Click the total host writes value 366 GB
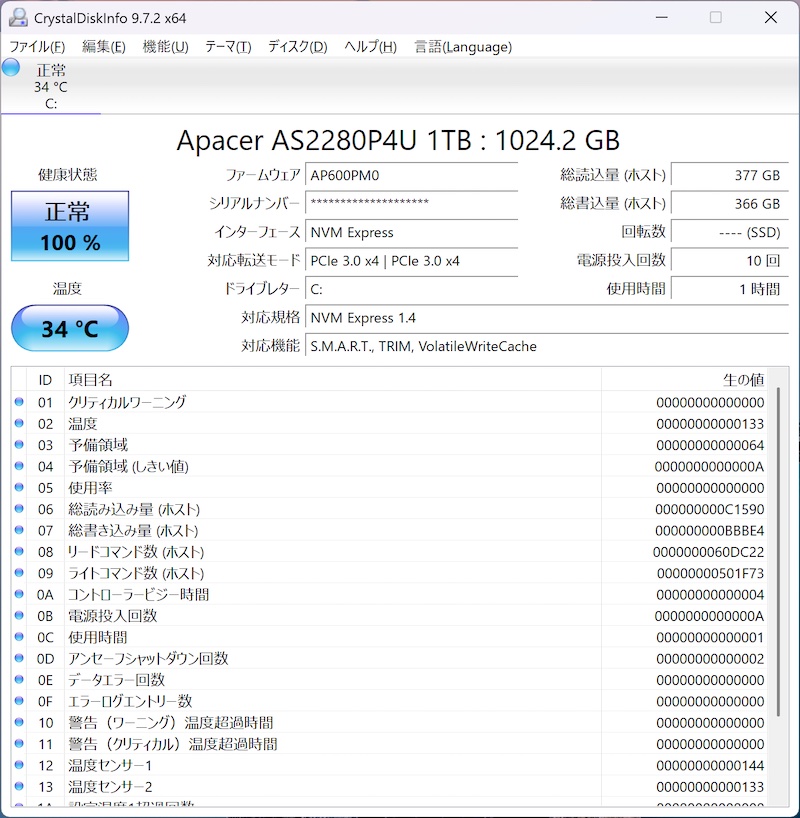 (730, 203)
